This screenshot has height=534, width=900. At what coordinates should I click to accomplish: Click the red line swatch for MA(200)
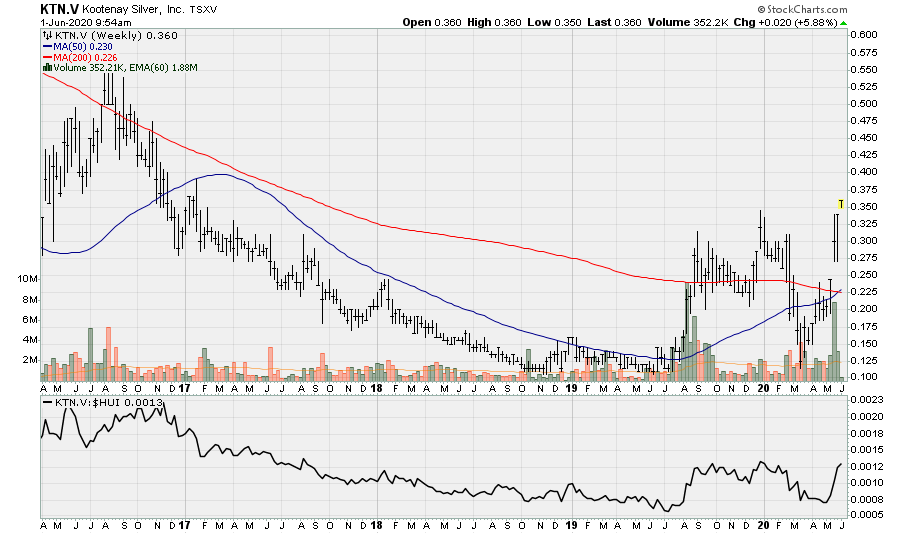(x=48, y=57)
